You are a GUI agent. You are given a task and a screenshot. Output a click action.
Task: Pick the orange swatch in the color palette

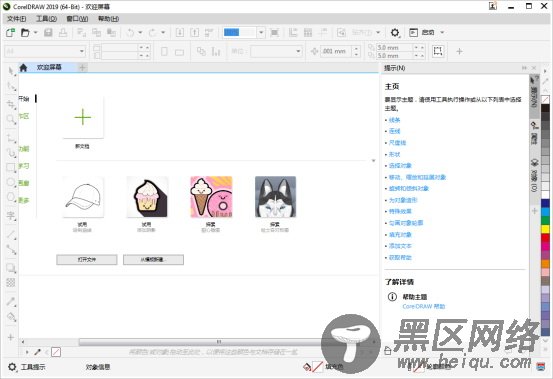(x=545, y=264)
